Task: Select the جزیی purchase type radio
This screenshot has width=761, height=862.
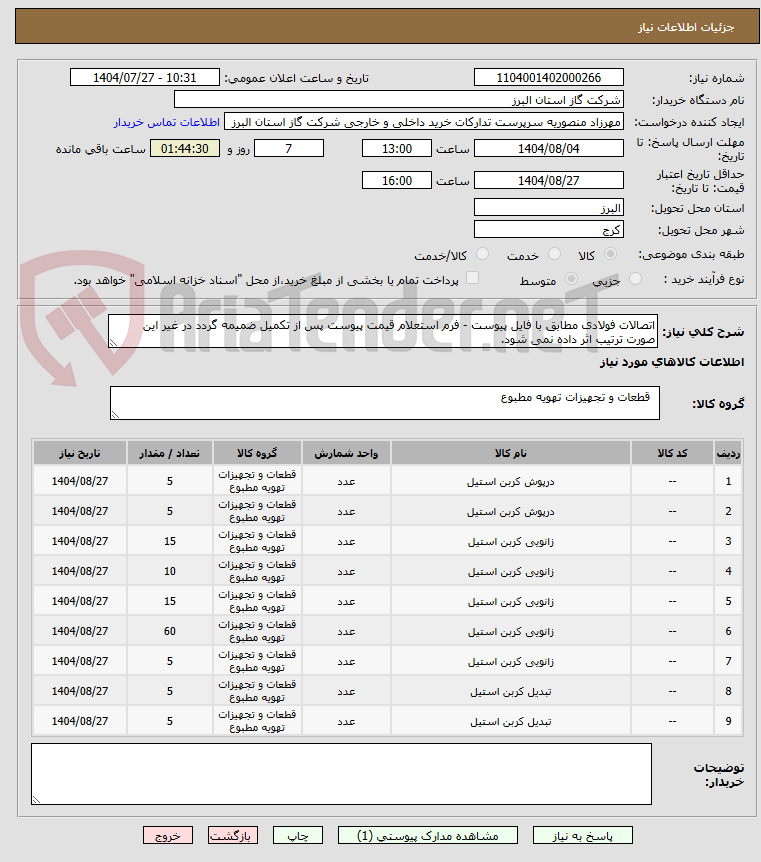Action: point(635,279)
